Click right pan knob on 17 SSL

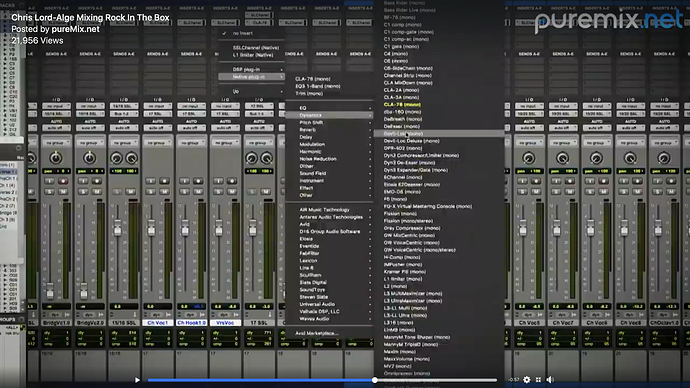tap(267, 158)
